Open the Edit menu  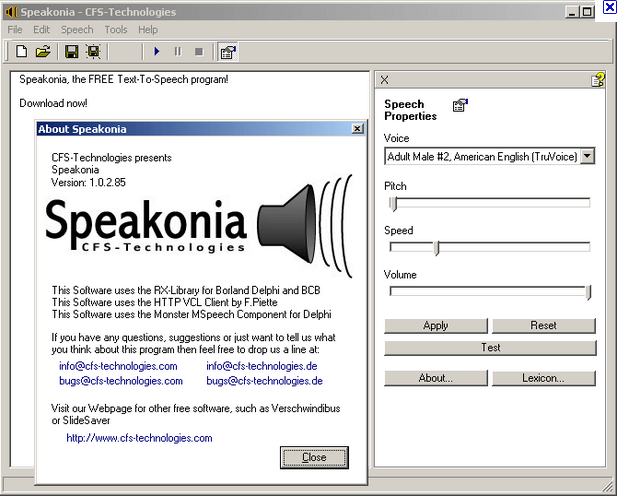[x=41, y=29]
